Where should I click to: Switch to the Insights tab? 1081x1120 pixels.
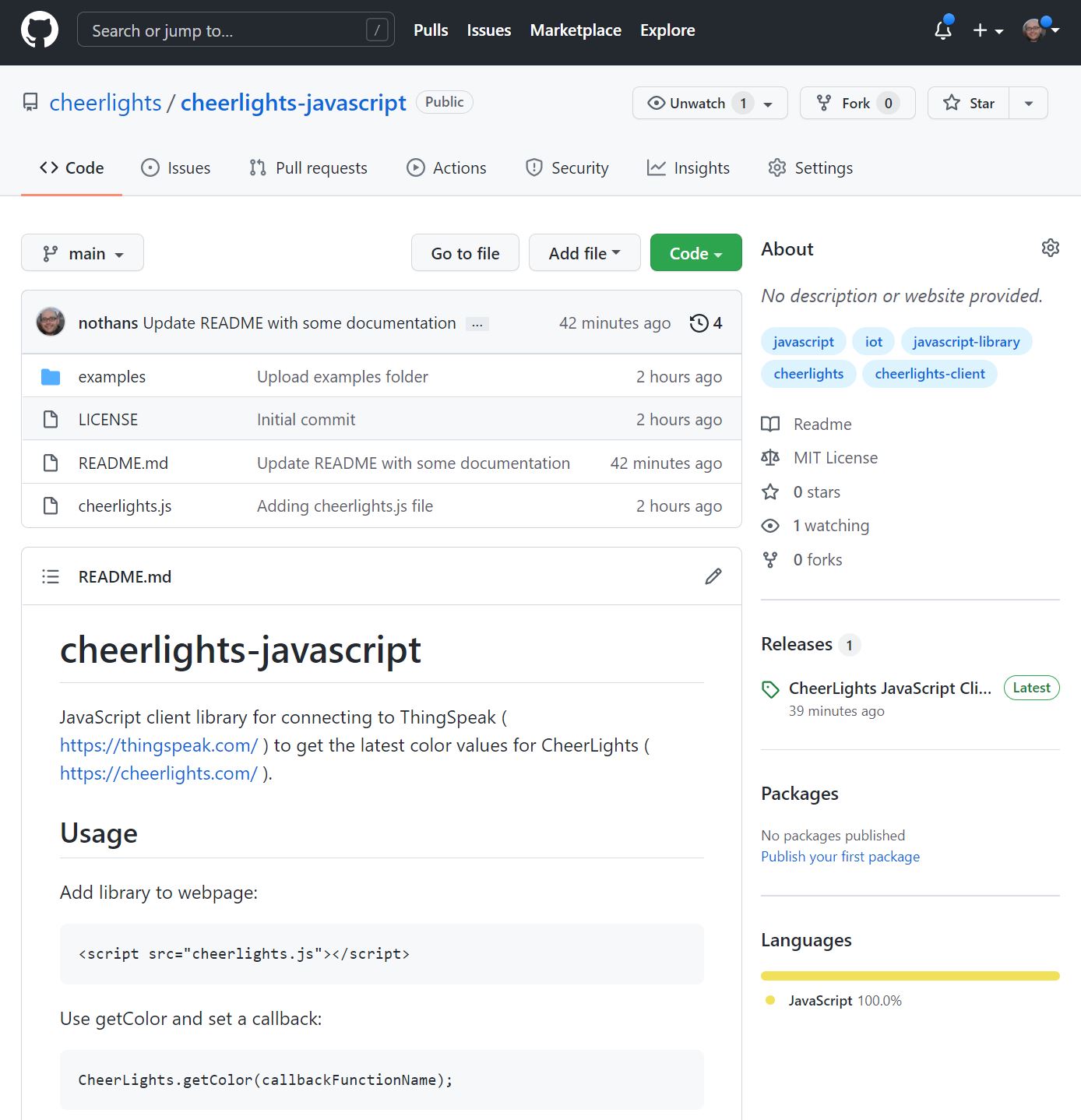688,167
